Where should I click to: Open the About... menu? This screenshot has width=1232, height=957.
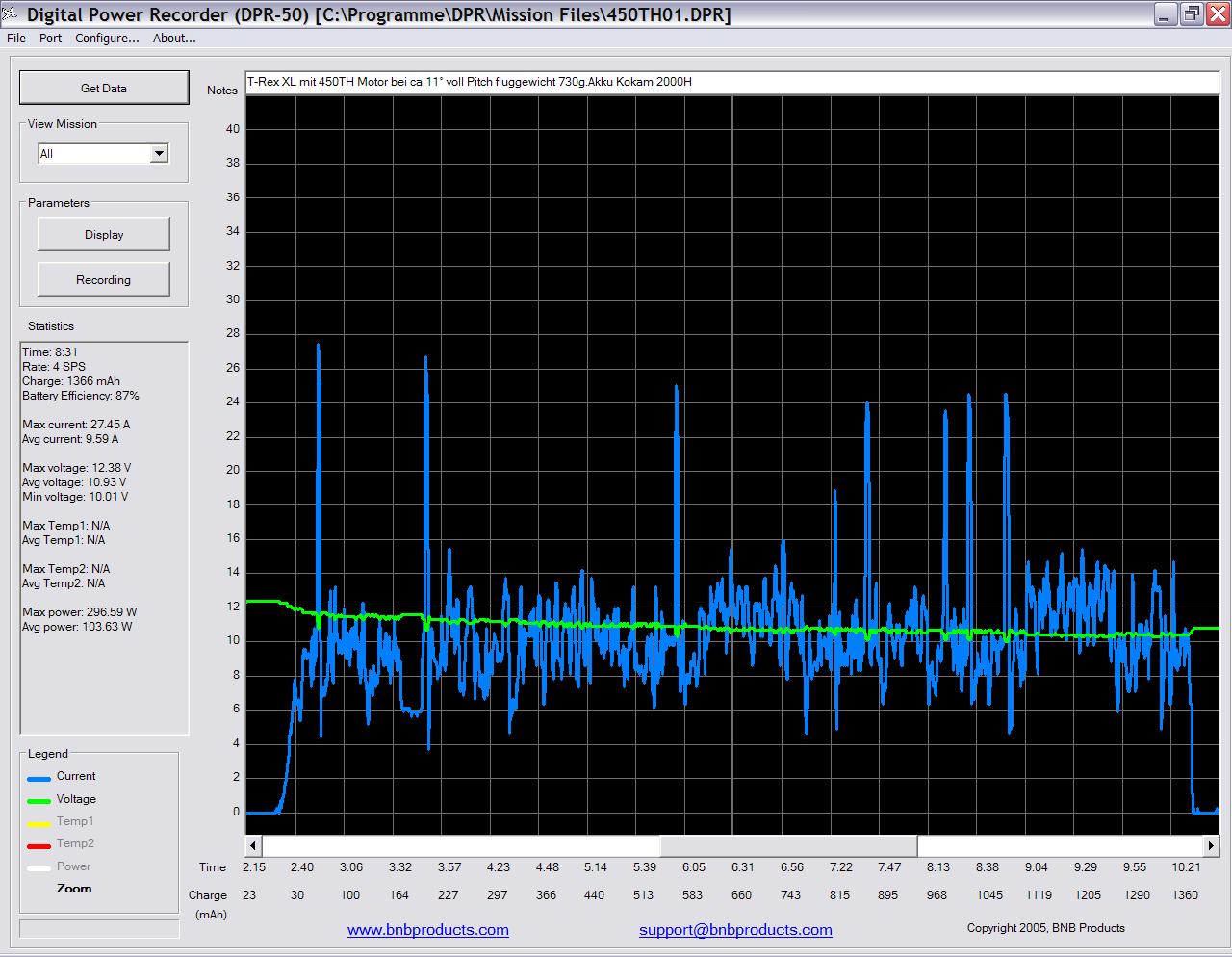pos(174,38)
